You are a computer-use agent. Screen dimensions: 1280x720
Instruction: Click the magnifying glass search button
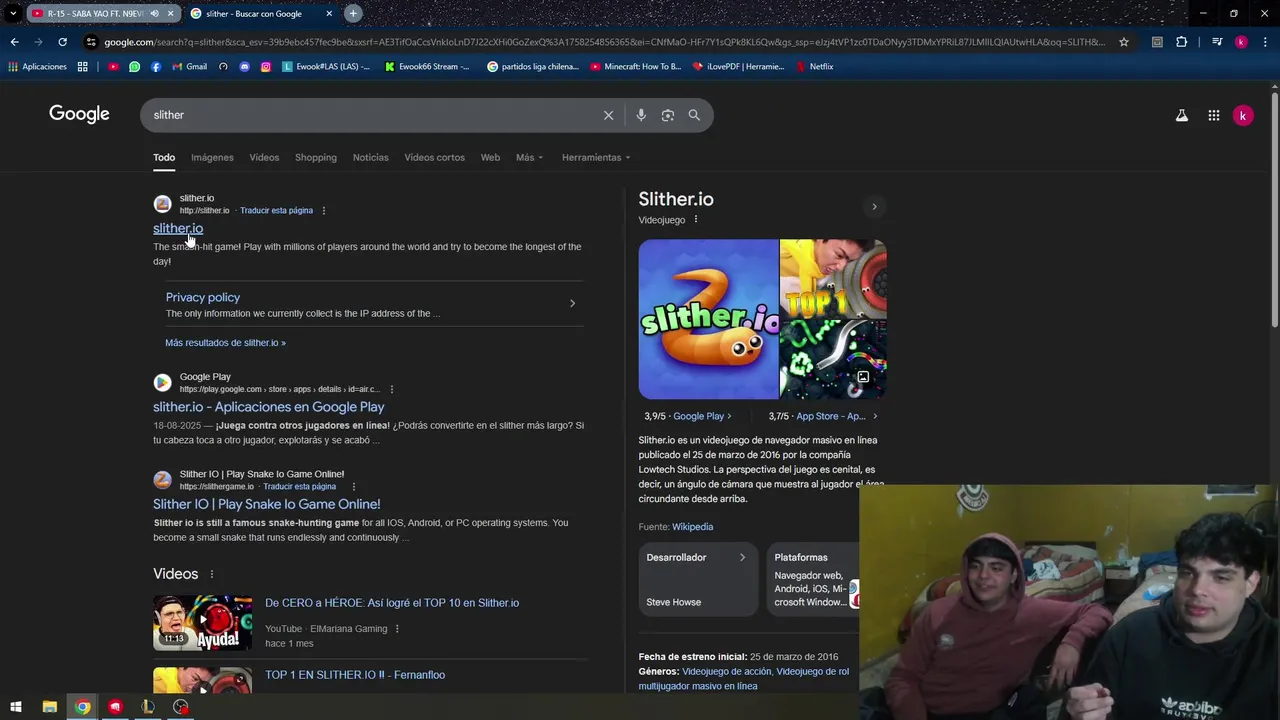(x=694, y=115)
